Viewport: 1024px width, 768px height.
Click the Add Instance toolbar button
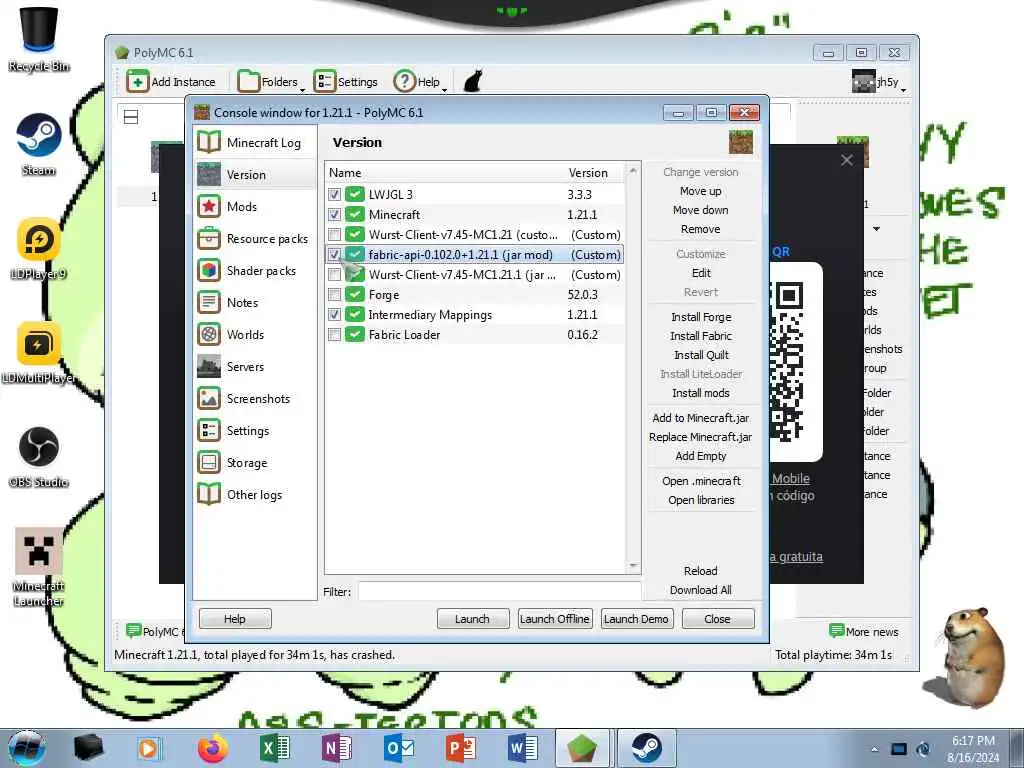point(171,82)
